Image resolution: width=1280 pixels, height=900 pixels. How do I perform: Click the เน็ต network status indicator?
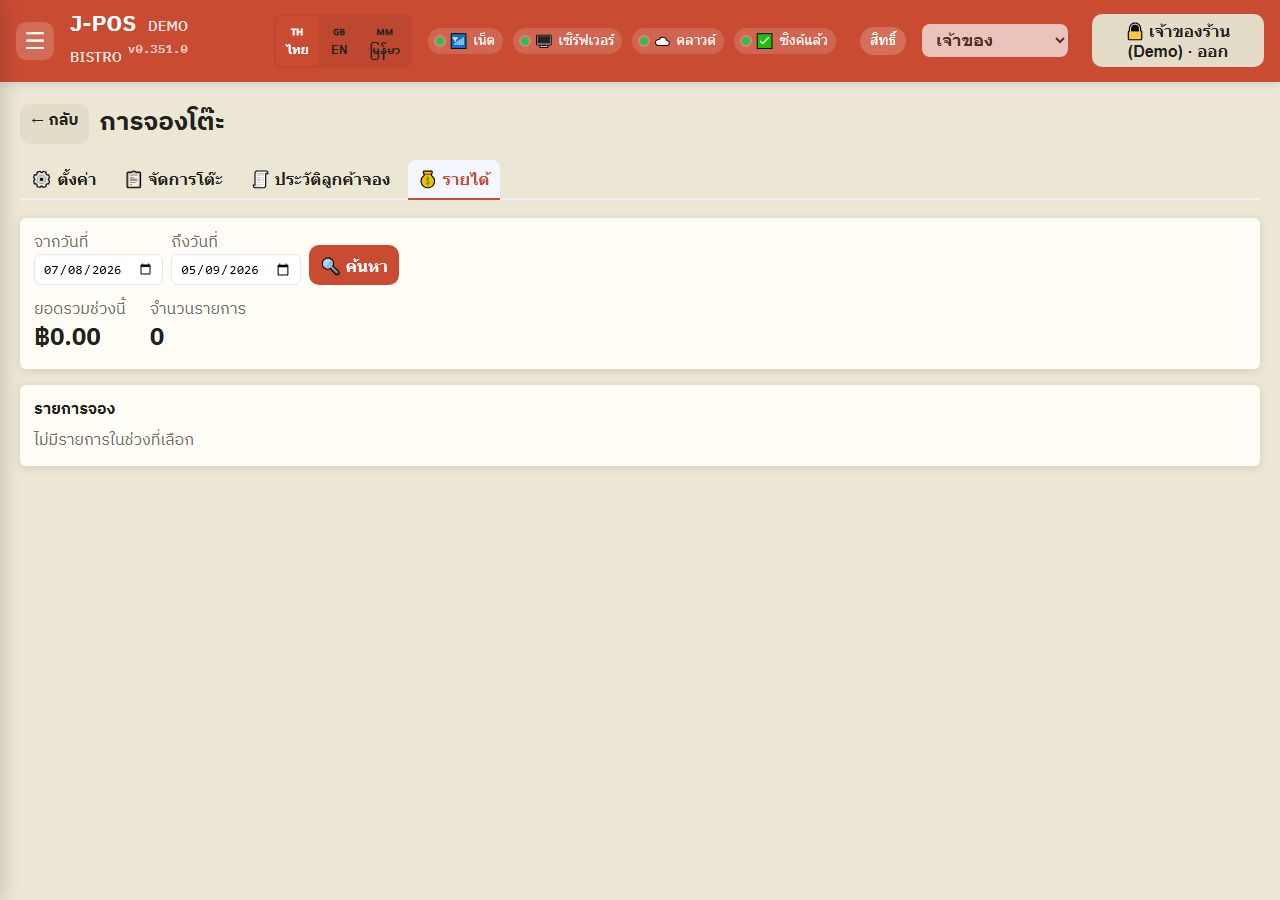[x=465, y=41]
